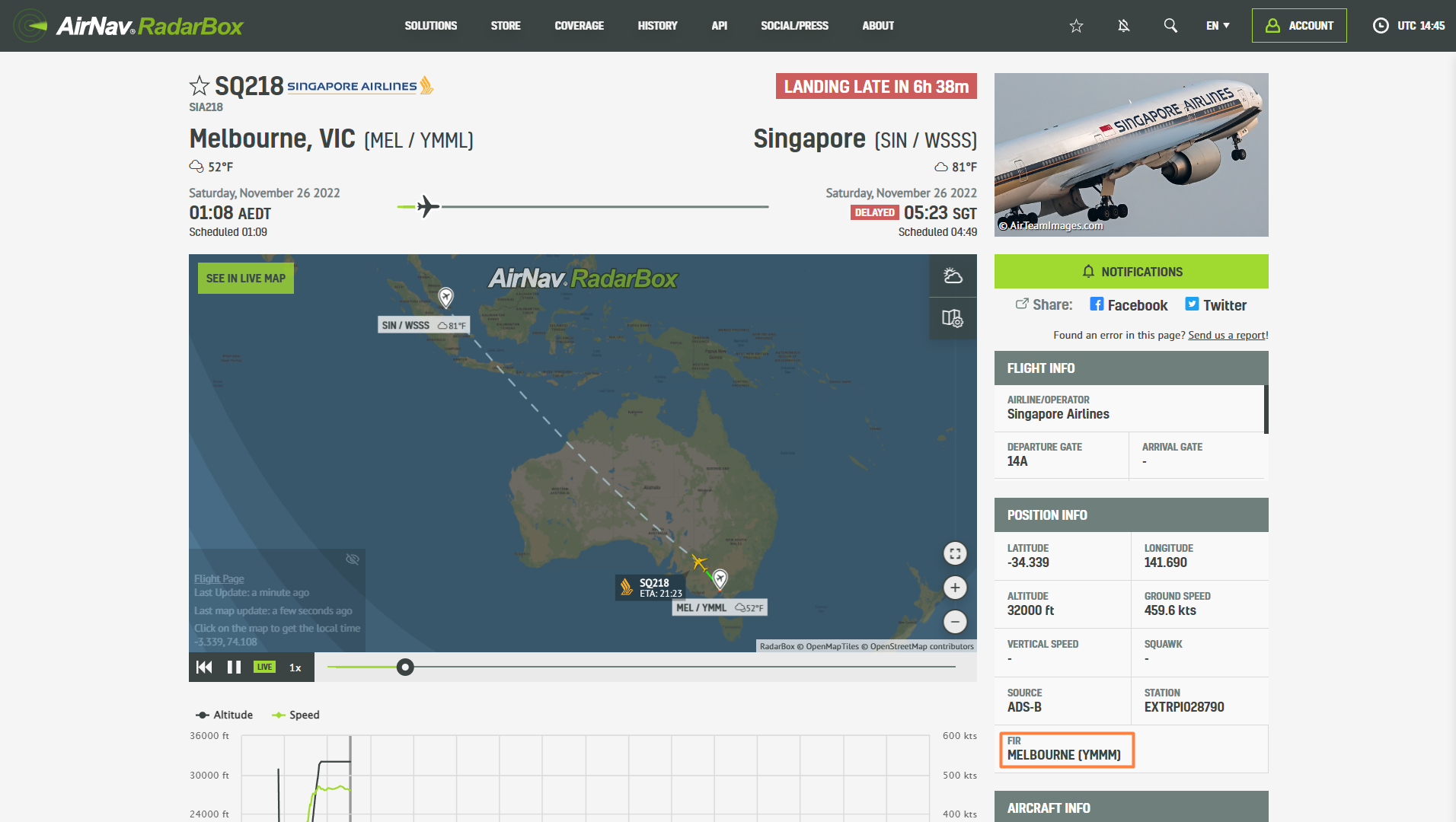The image size is (1456, 822).
Task: Click the UTC clock icon
Action: click(x=1381, y=26)
